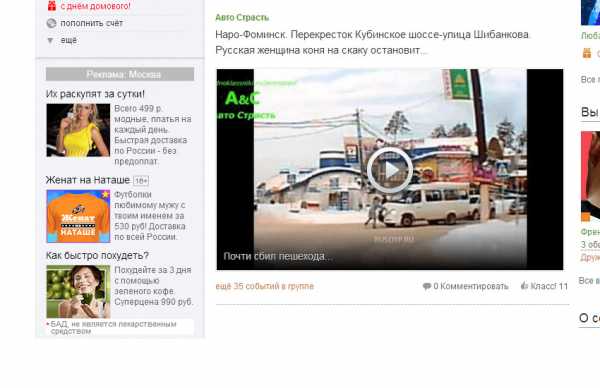
Task: Open the orange Женат на Наташе t-shirt image
Action: 78,216
